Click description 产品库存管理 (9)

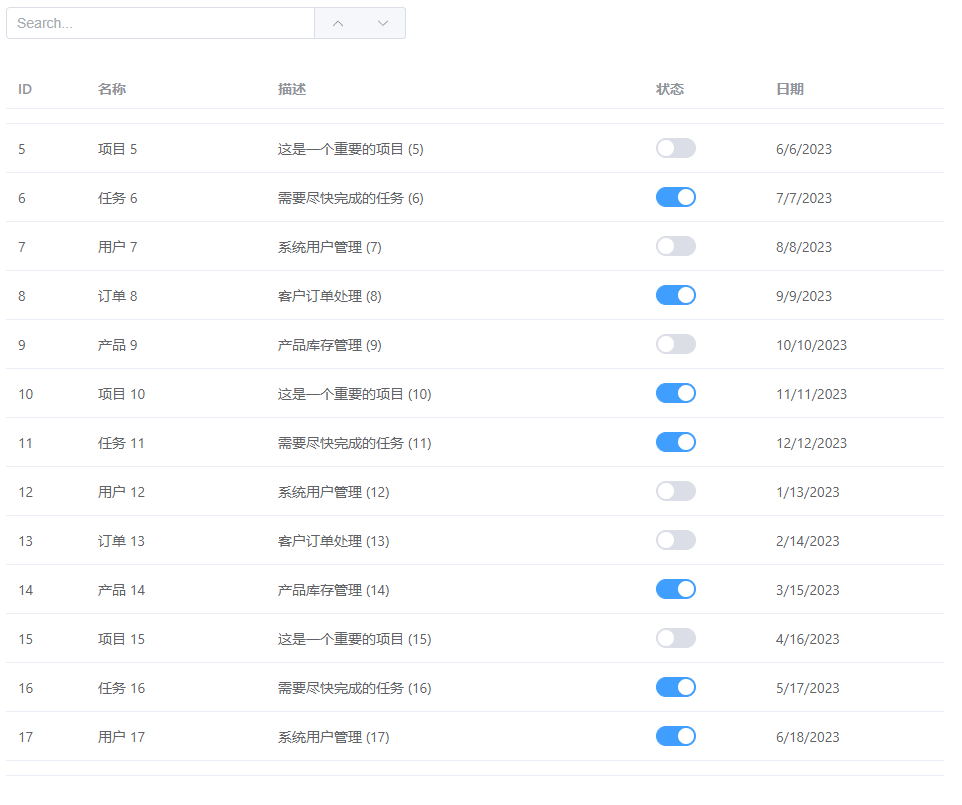pyautogui.click(x=329, y=345)
